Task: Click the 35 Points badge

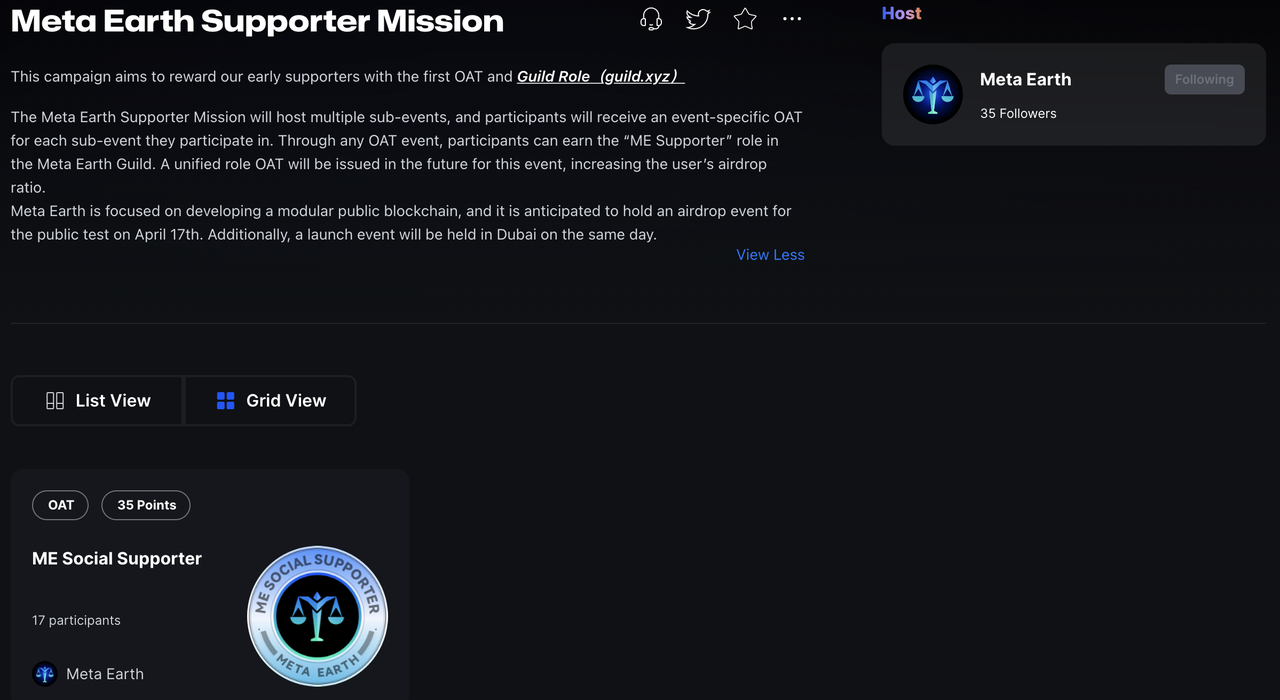Action: click(x=146, y=505)
